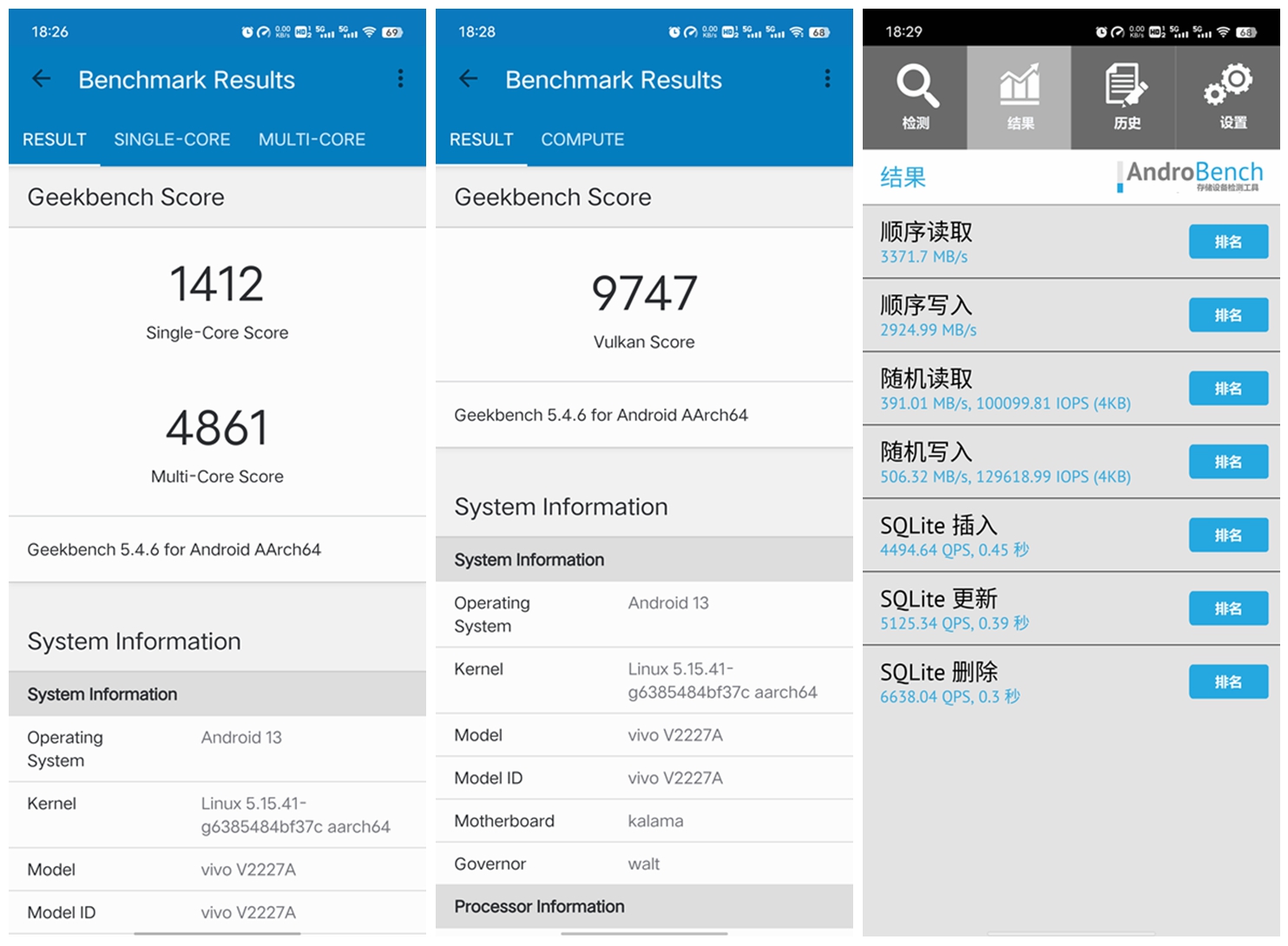Select Android 13 value in middle screen
1288x946 pixels.
click(668, 602)
